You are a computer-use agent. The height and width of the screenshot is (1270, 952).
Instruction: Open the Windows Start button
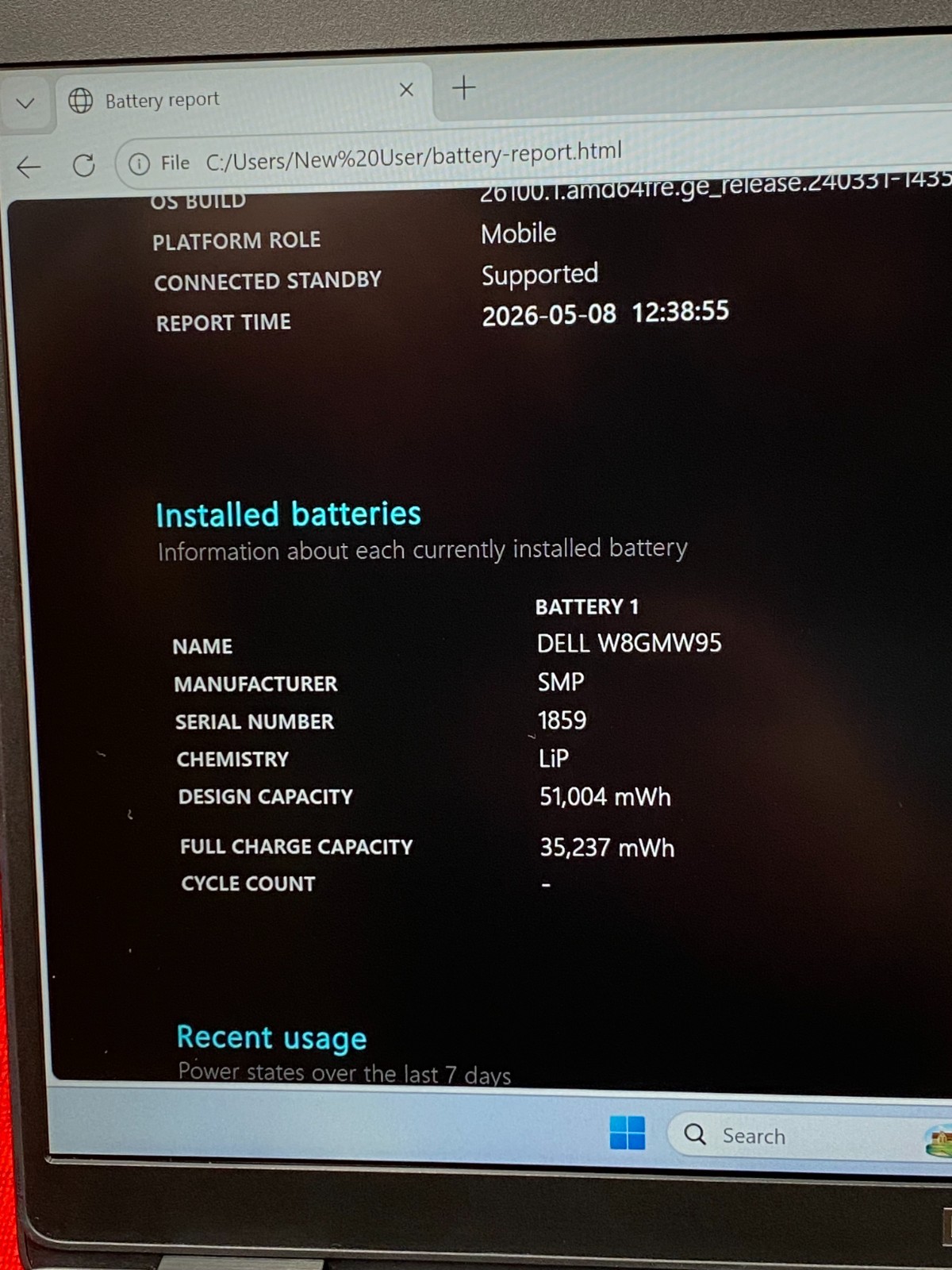pos(628,1132)
